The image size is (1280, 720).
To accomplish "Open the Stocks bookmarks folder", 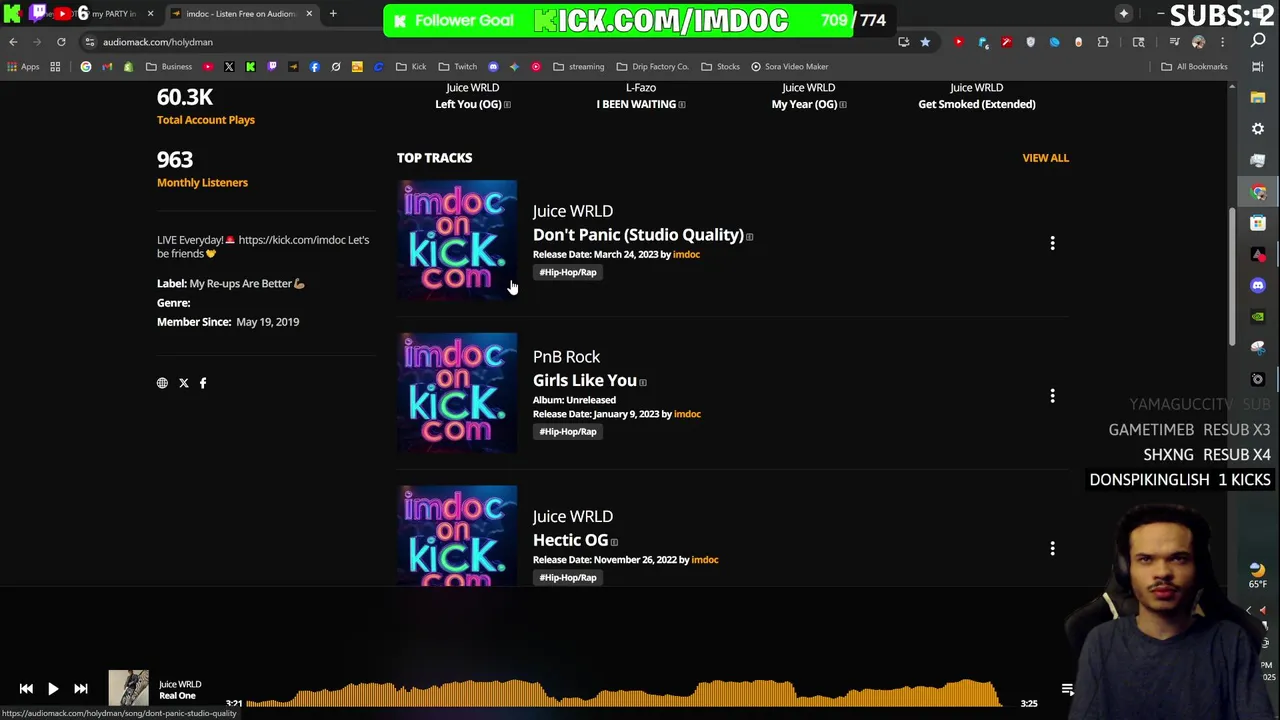I will [721, 67].
